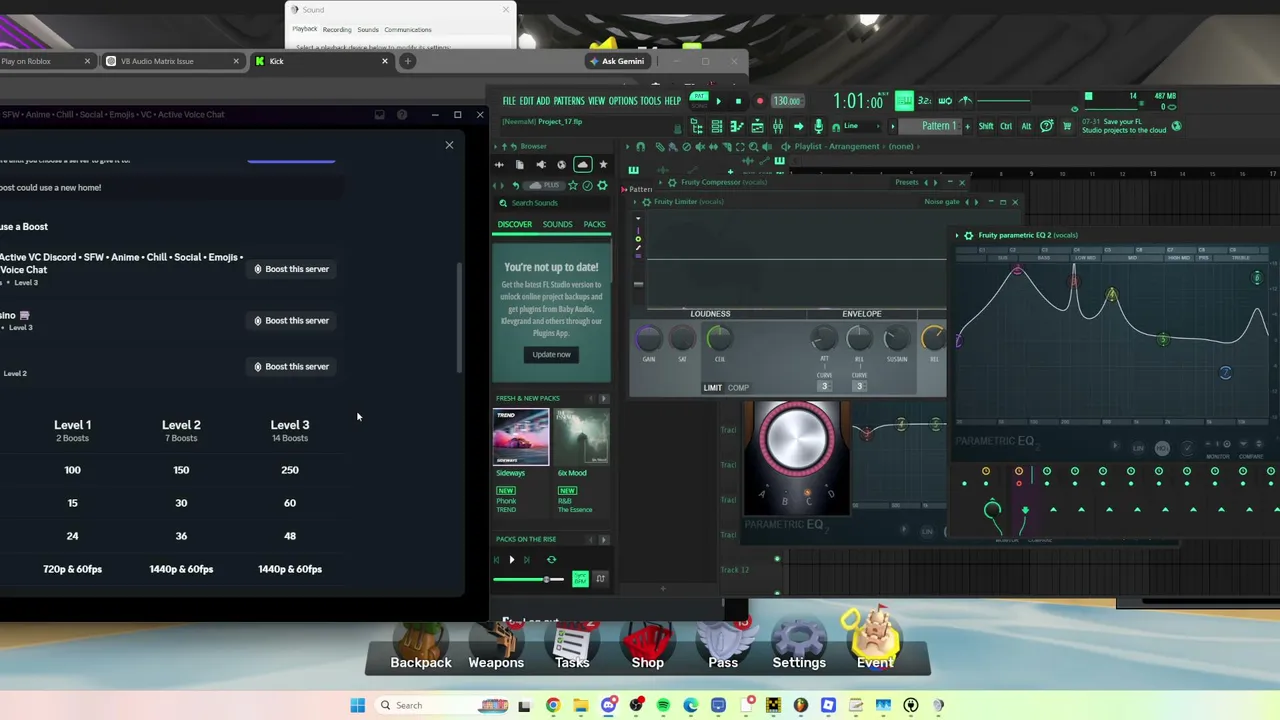Screen dimensions: 1280x720
Task: Toggle Pat/Song mode switch
Action: coord(697,101)
